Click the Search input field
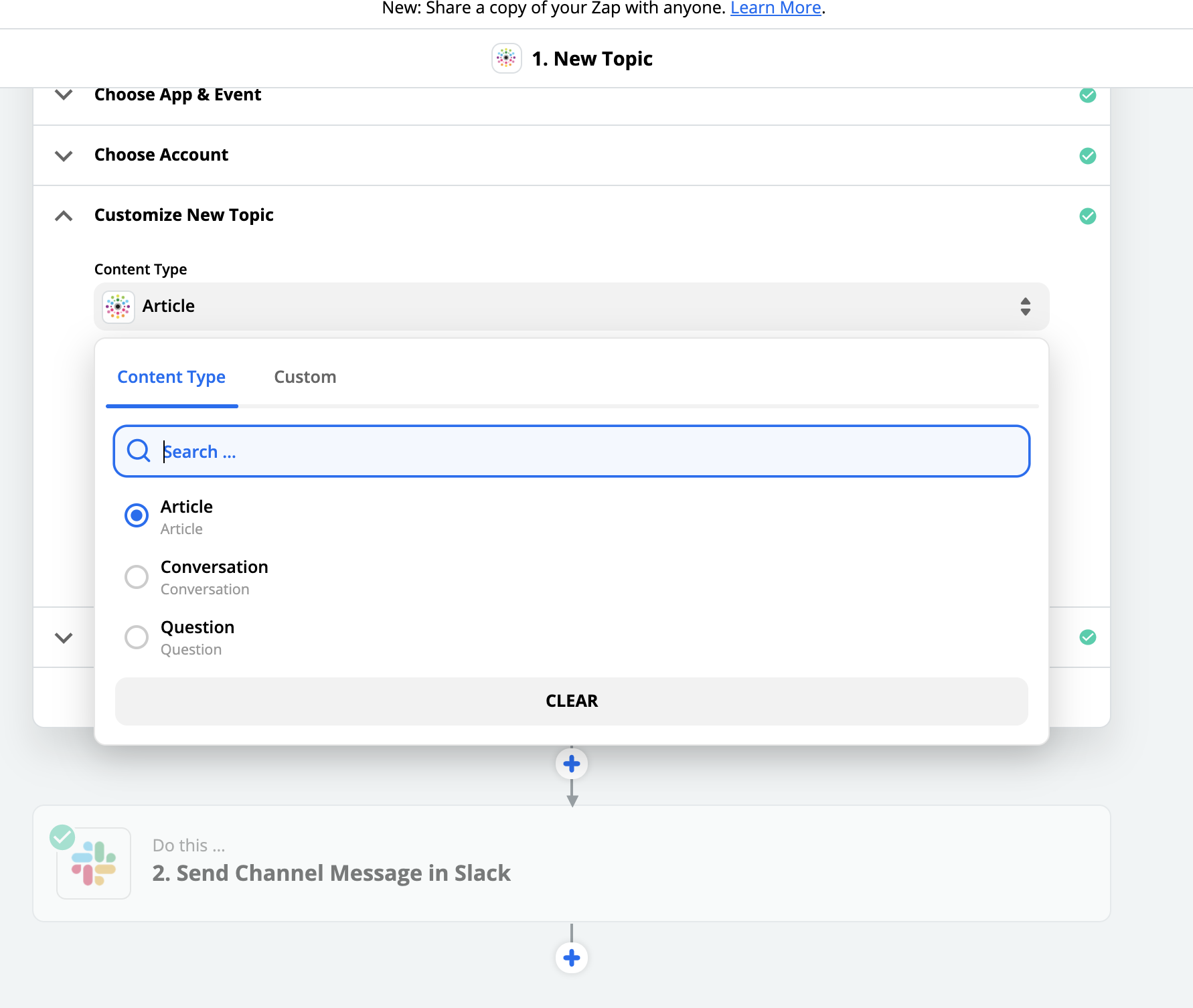 (572, 451)
